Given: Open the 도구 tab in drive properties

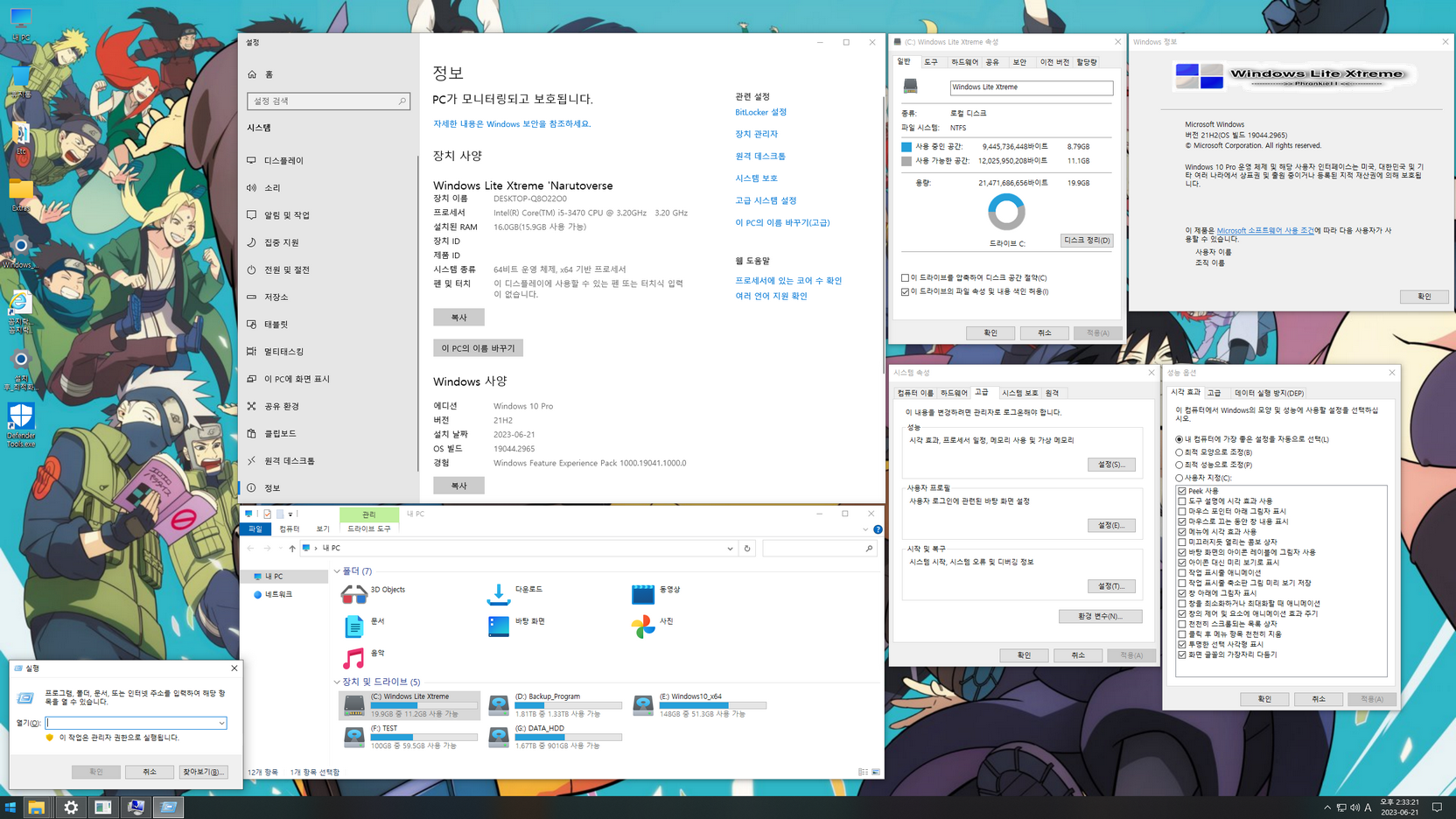Looking at the screenshot, I should [931, 62].
